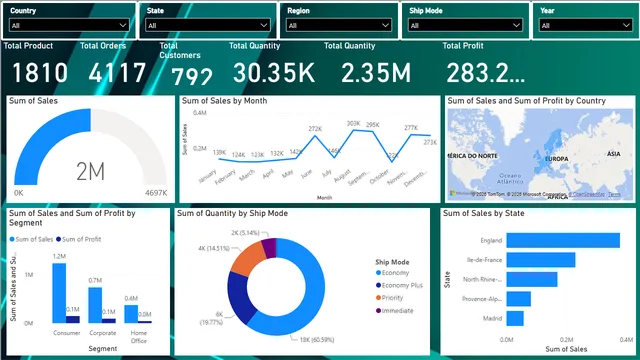Select the Total Orders value 4117

[x=118, y=73]
